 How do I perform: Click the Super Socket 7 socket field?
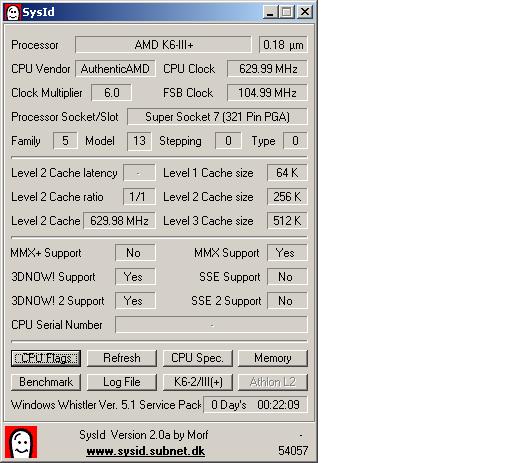pyautogui.click(x=217, y=117)
